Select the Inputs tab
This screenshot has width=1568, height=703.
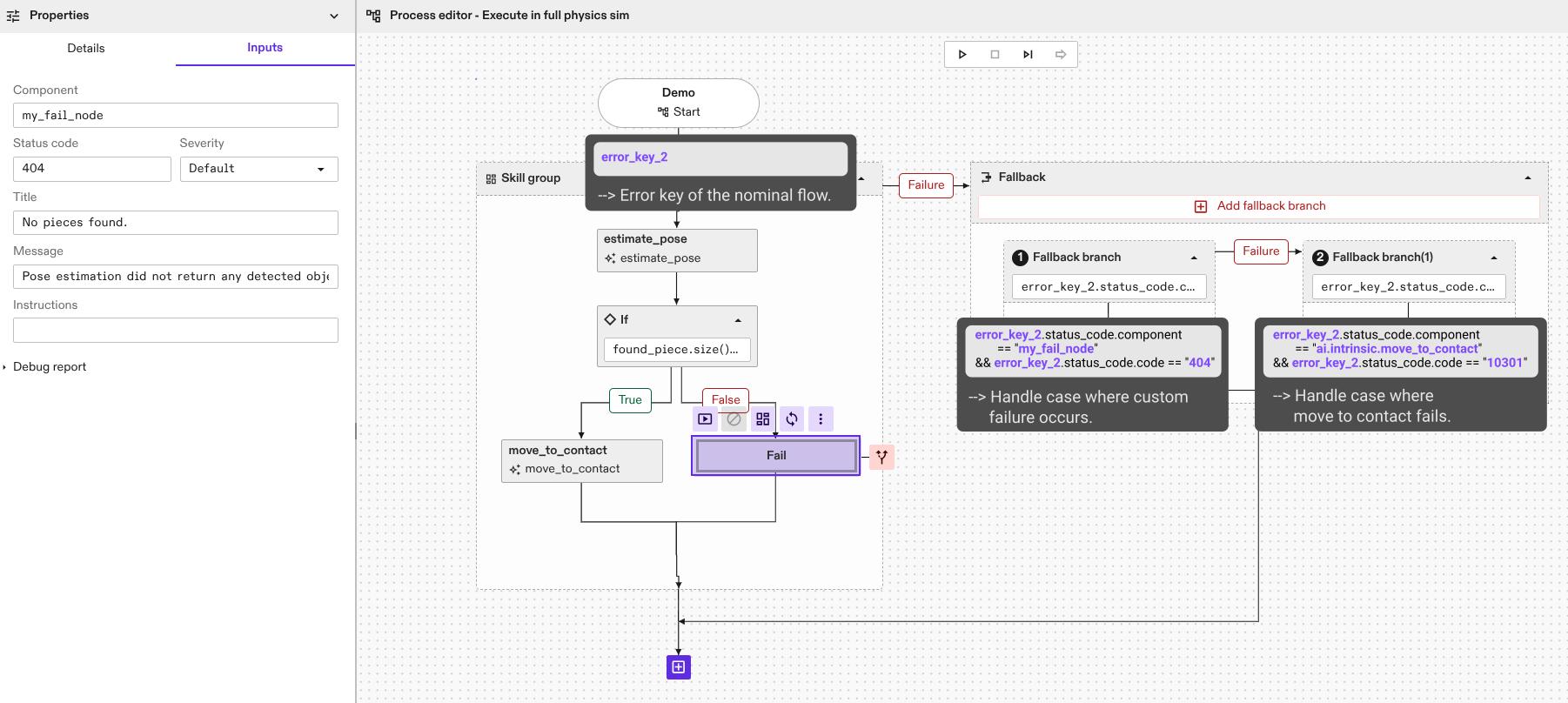pos(265,48)
